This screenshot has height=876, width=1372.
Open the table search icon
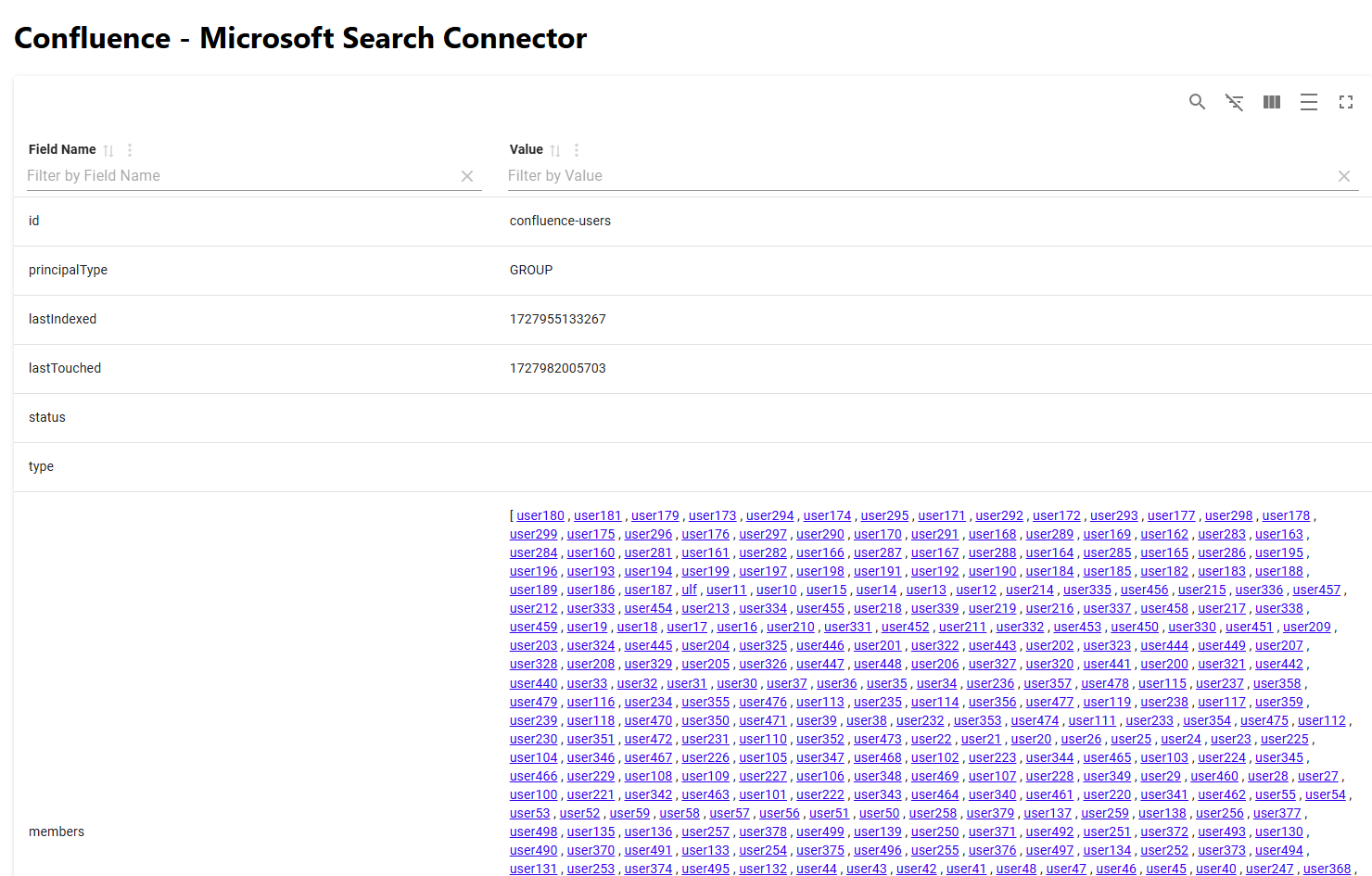[x=1197, y=102]
